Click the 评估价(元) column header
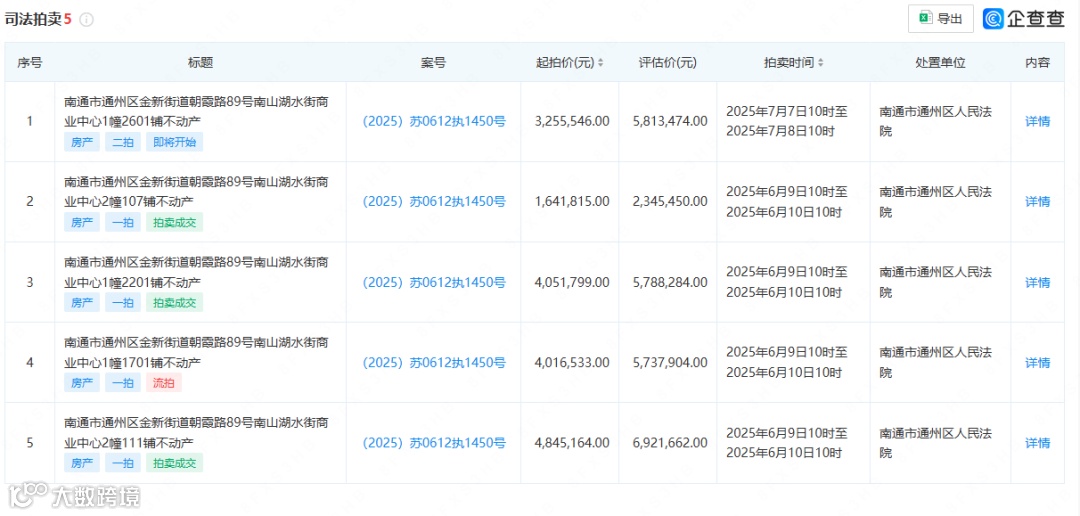Viewport: 1080px width, 516px height. 667,63
